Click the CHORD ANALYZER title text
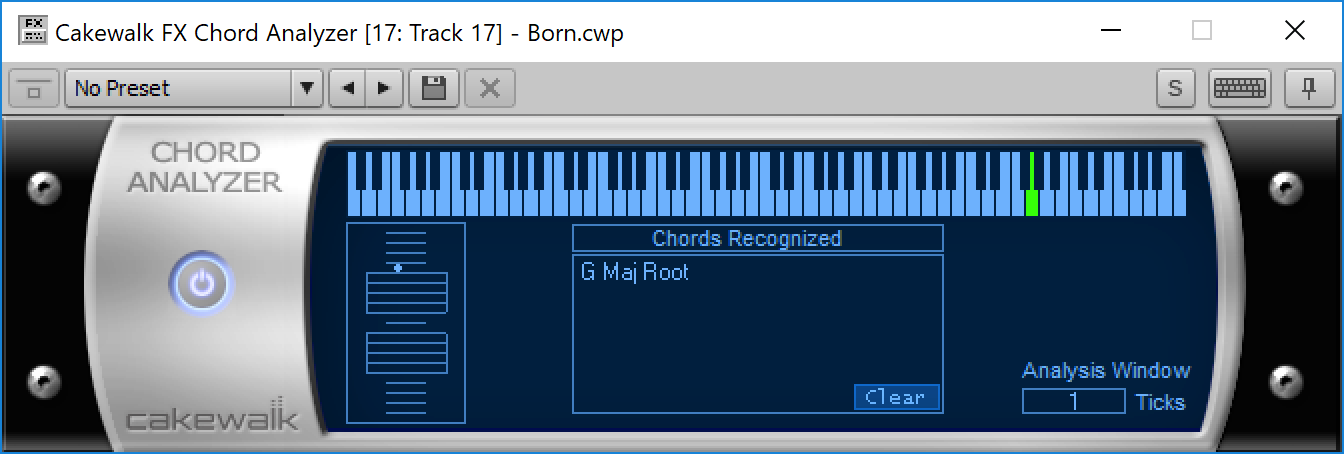The width and height of the screenshot is (1344, 454). [x=205, y=167]
